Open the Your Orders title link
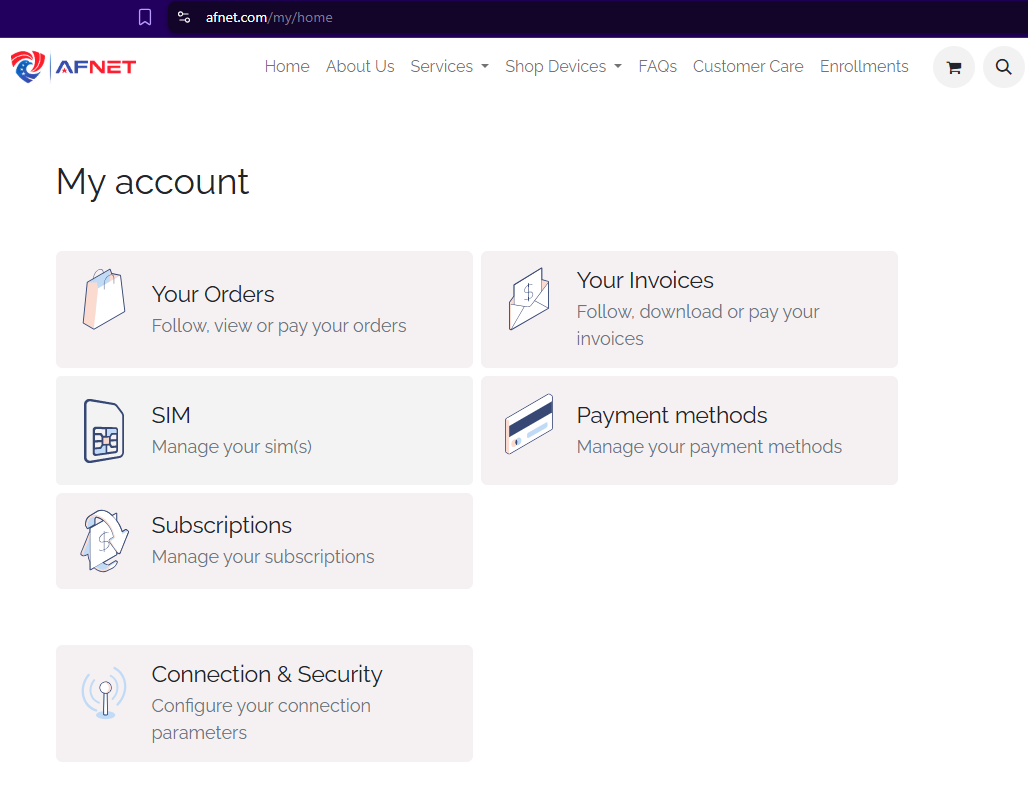Screen dimensions: 1028x797 pos(213,294)
